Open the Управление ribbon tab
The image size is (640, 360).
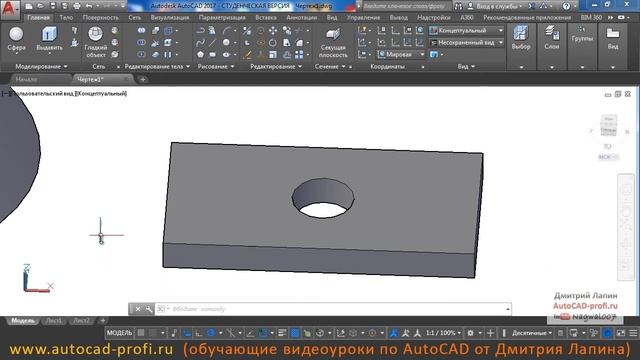(363, 18)
